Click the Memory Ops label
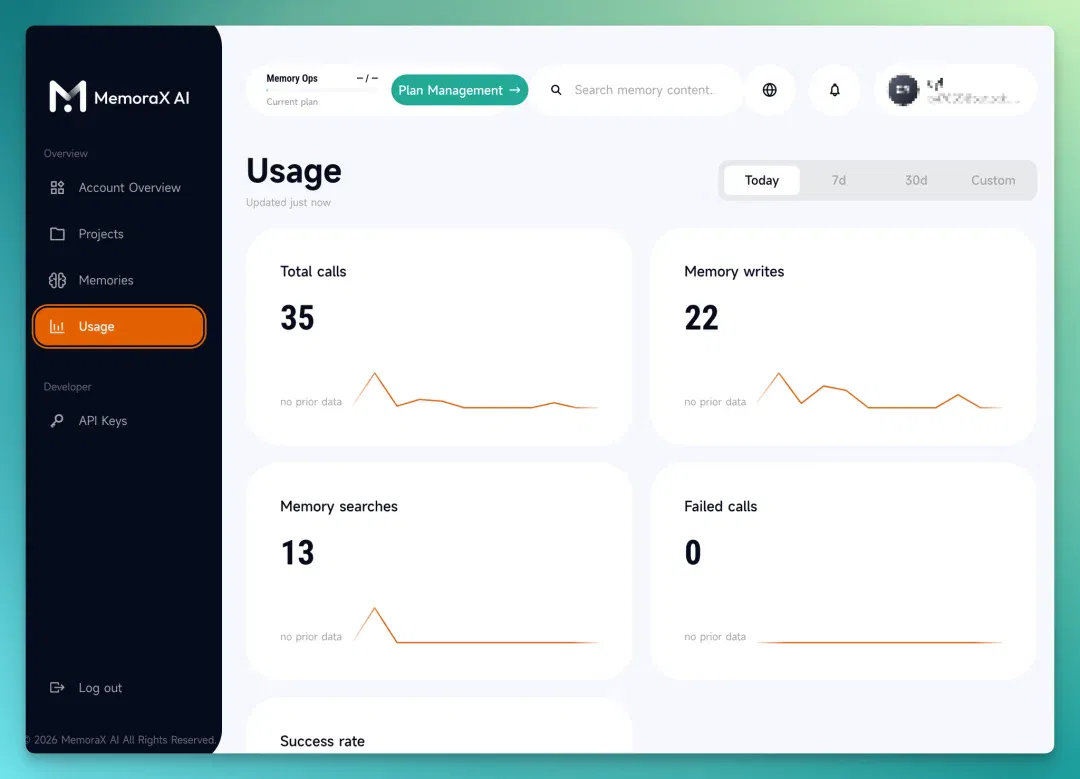 pos(292,79)
